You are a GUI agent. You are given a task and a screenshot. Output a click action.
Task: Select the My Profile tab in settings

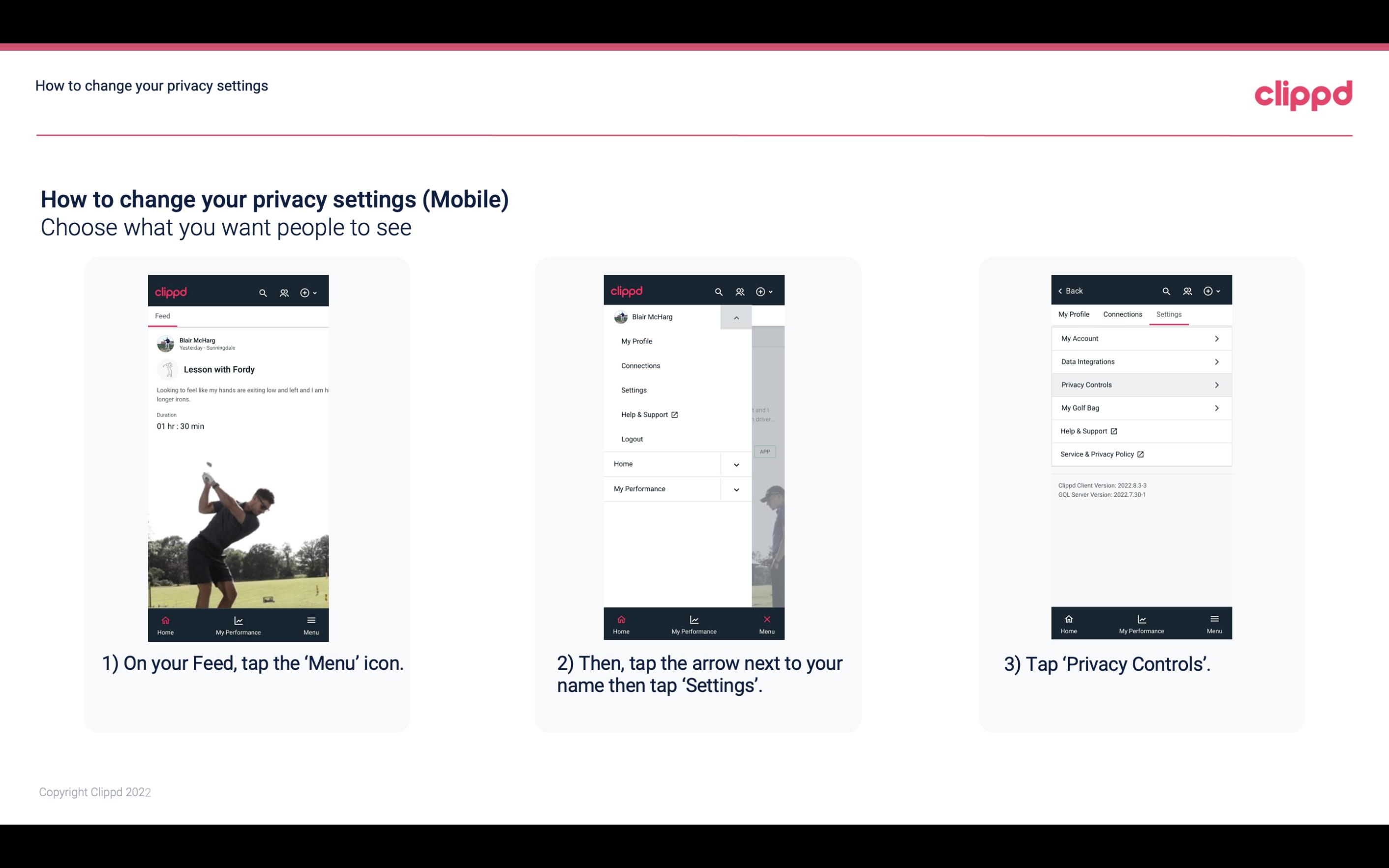tap(1075, 314)
